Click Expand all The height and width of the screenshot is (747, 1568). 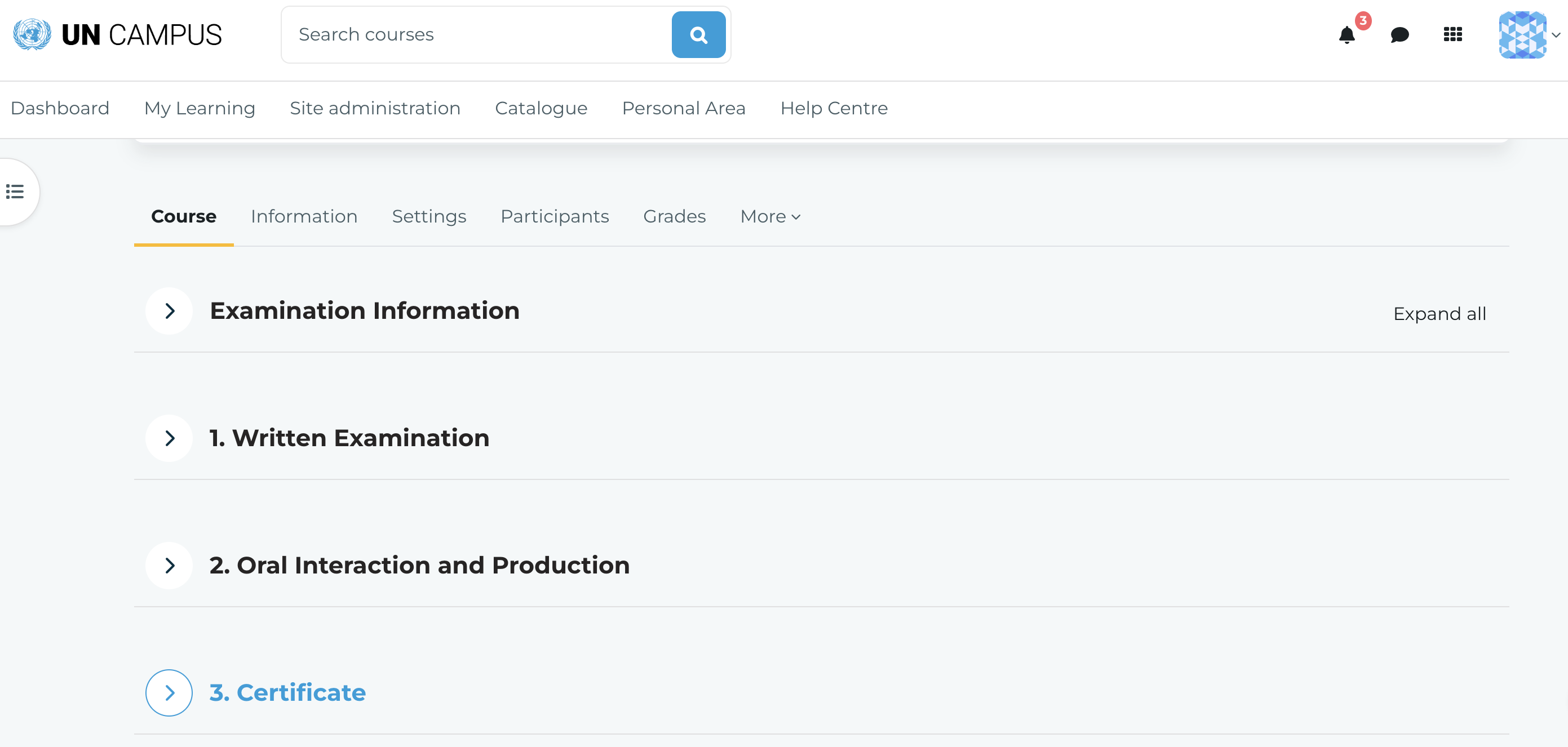pos(1439,314)
